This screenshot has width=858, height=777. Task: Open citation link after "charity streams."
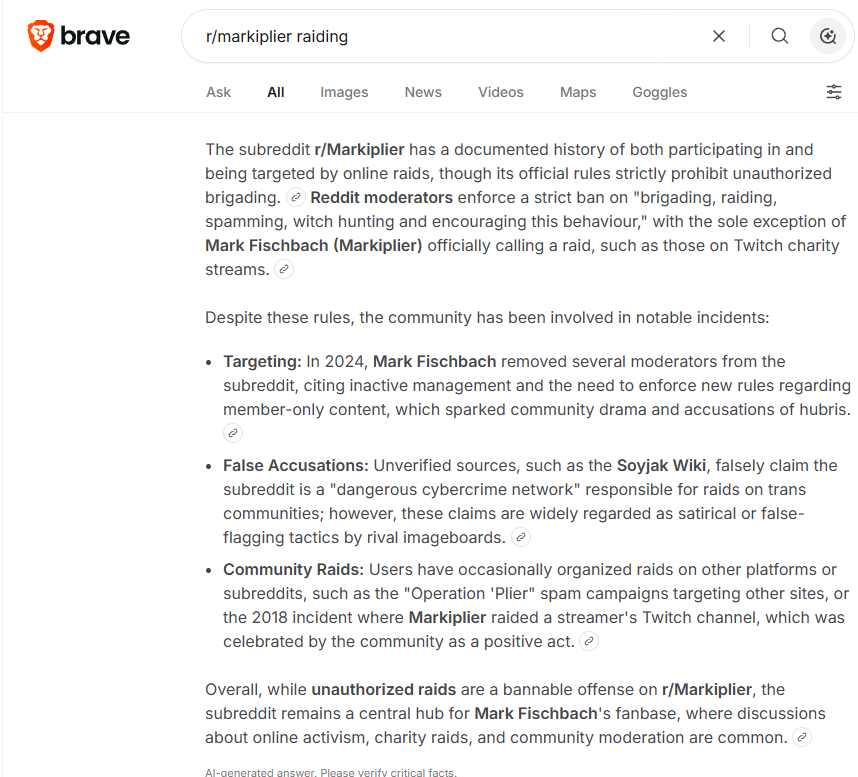283,269
